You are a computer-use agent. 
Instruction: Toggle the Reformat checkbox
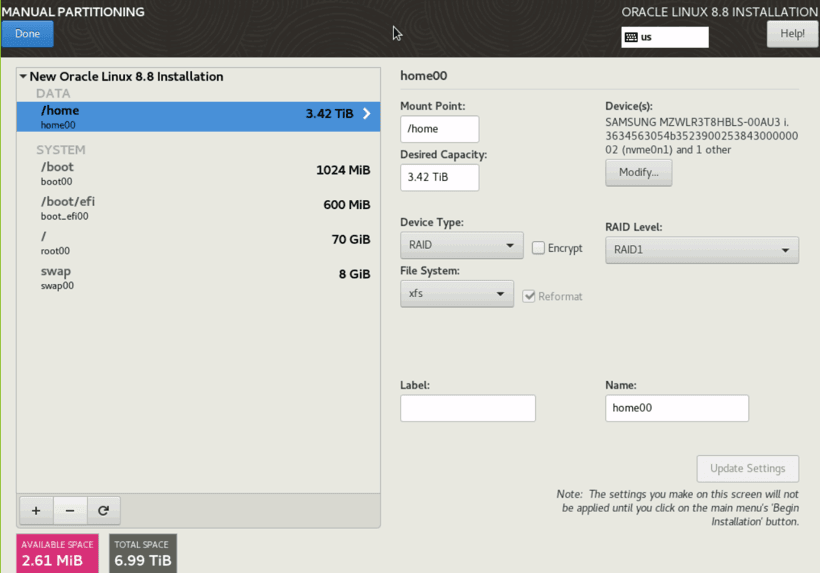click(529, 296)
